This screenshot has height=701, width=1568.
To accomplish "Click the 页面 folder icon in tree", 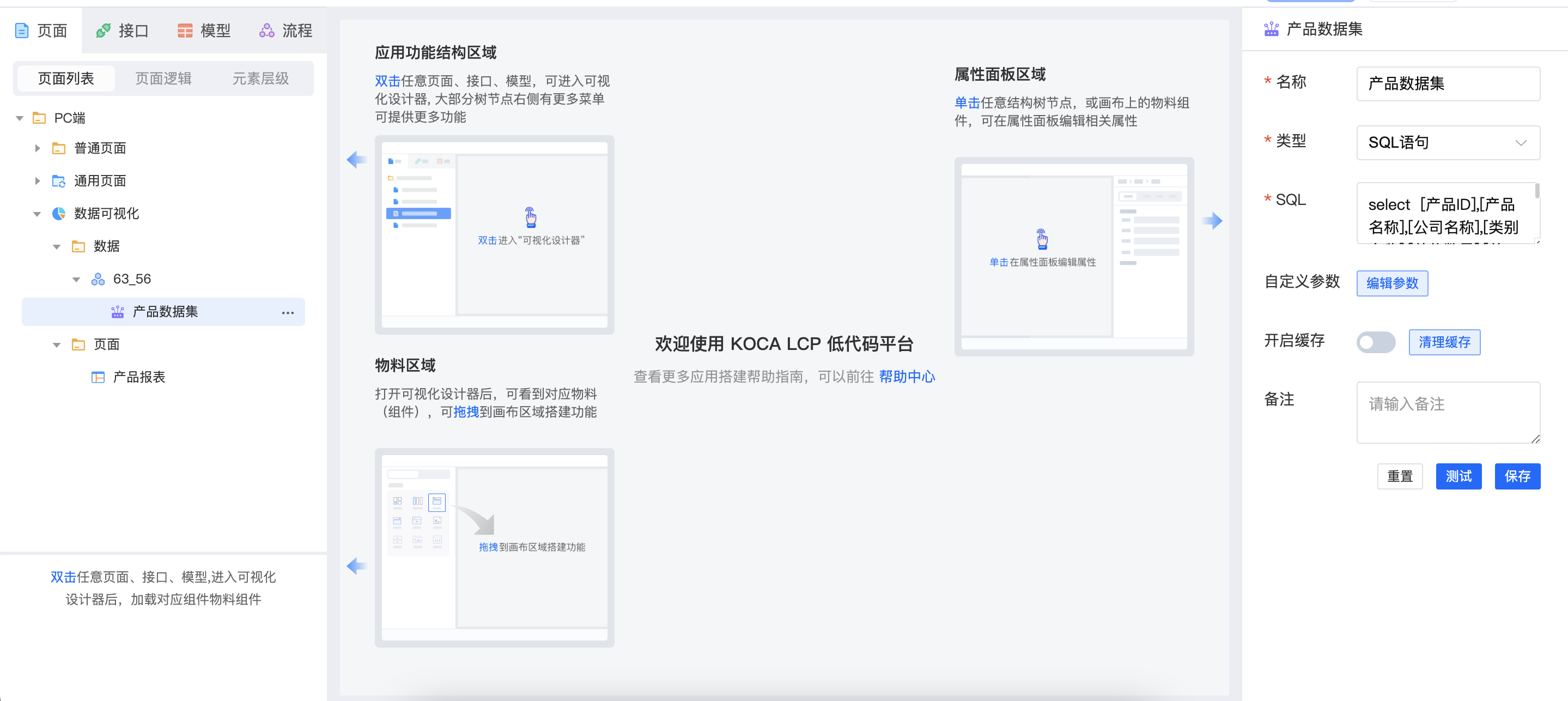I will (78, 344).
